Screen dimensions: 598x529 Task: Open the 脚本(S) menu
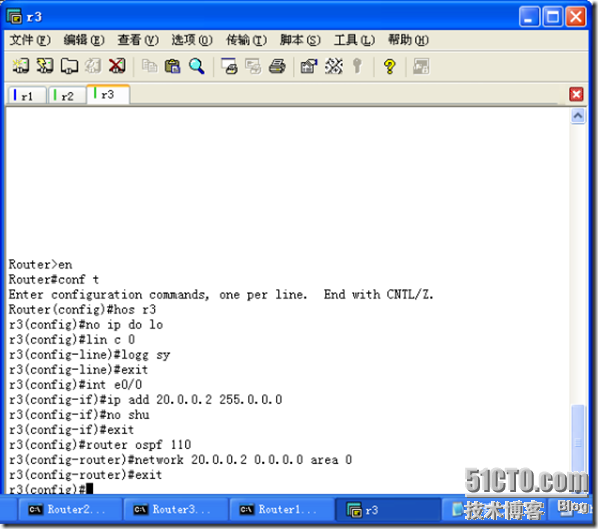click(x=300, y=40)
